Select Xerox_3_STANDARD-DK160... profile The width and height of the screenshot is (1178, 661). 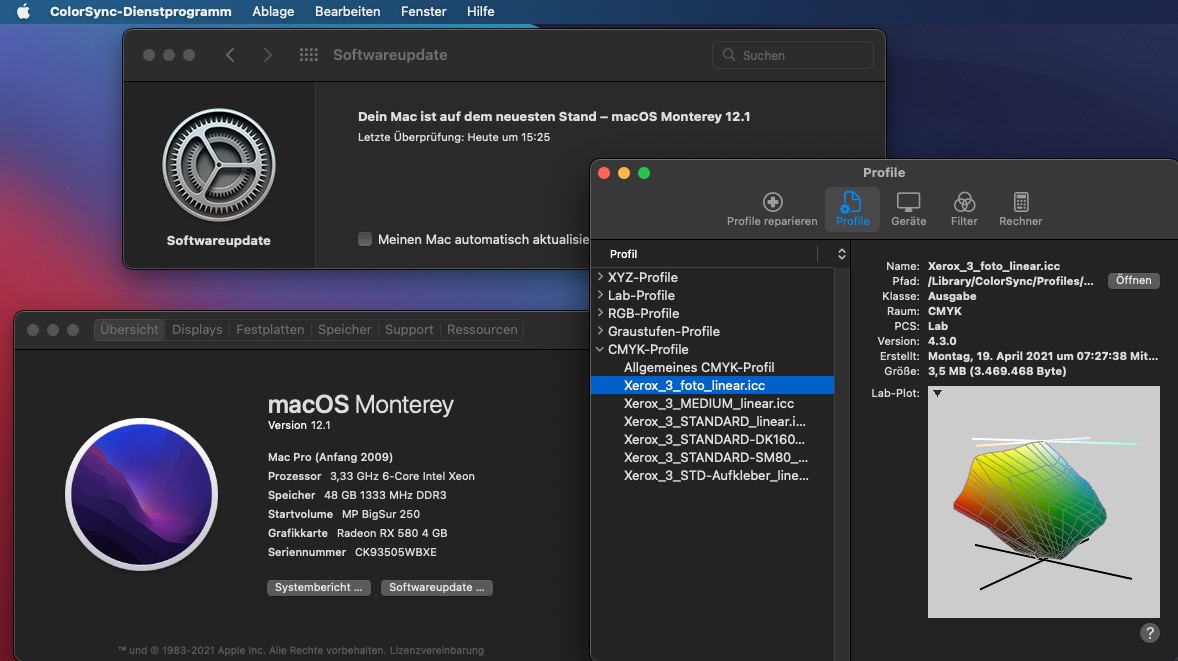[712, 439]
